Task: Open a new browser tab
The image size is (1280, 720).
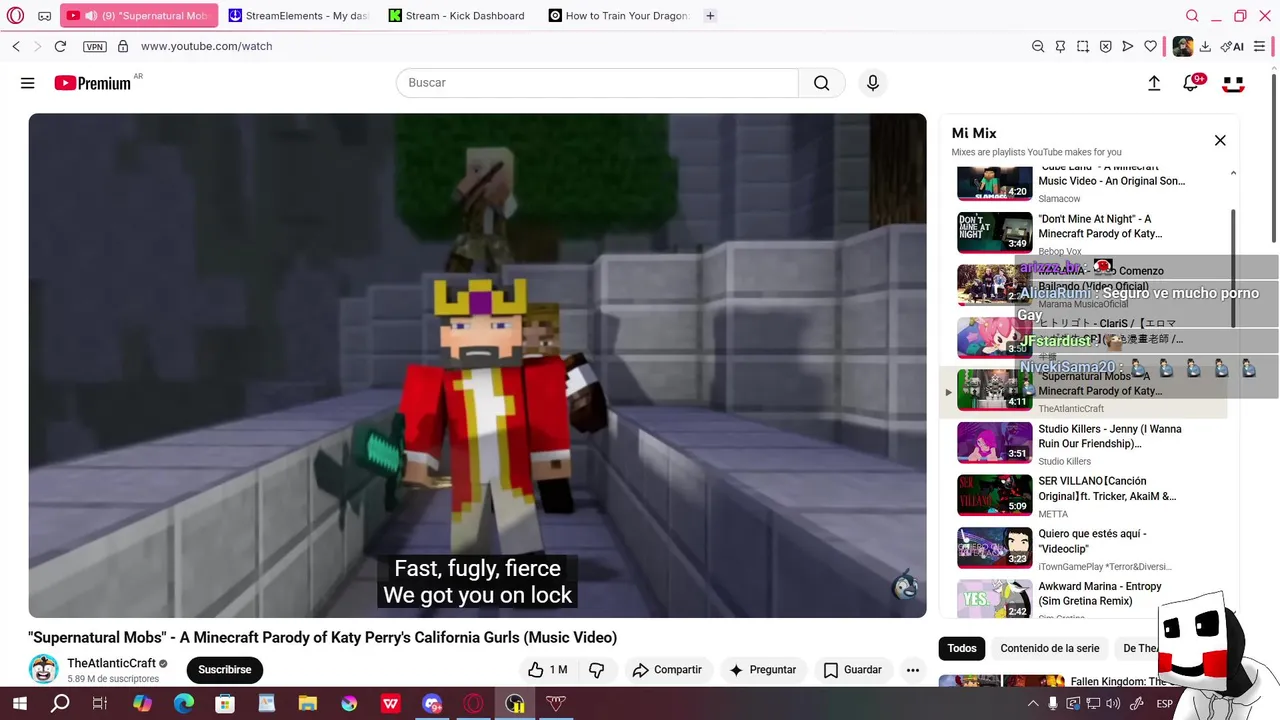Action: tap(710, 16)
